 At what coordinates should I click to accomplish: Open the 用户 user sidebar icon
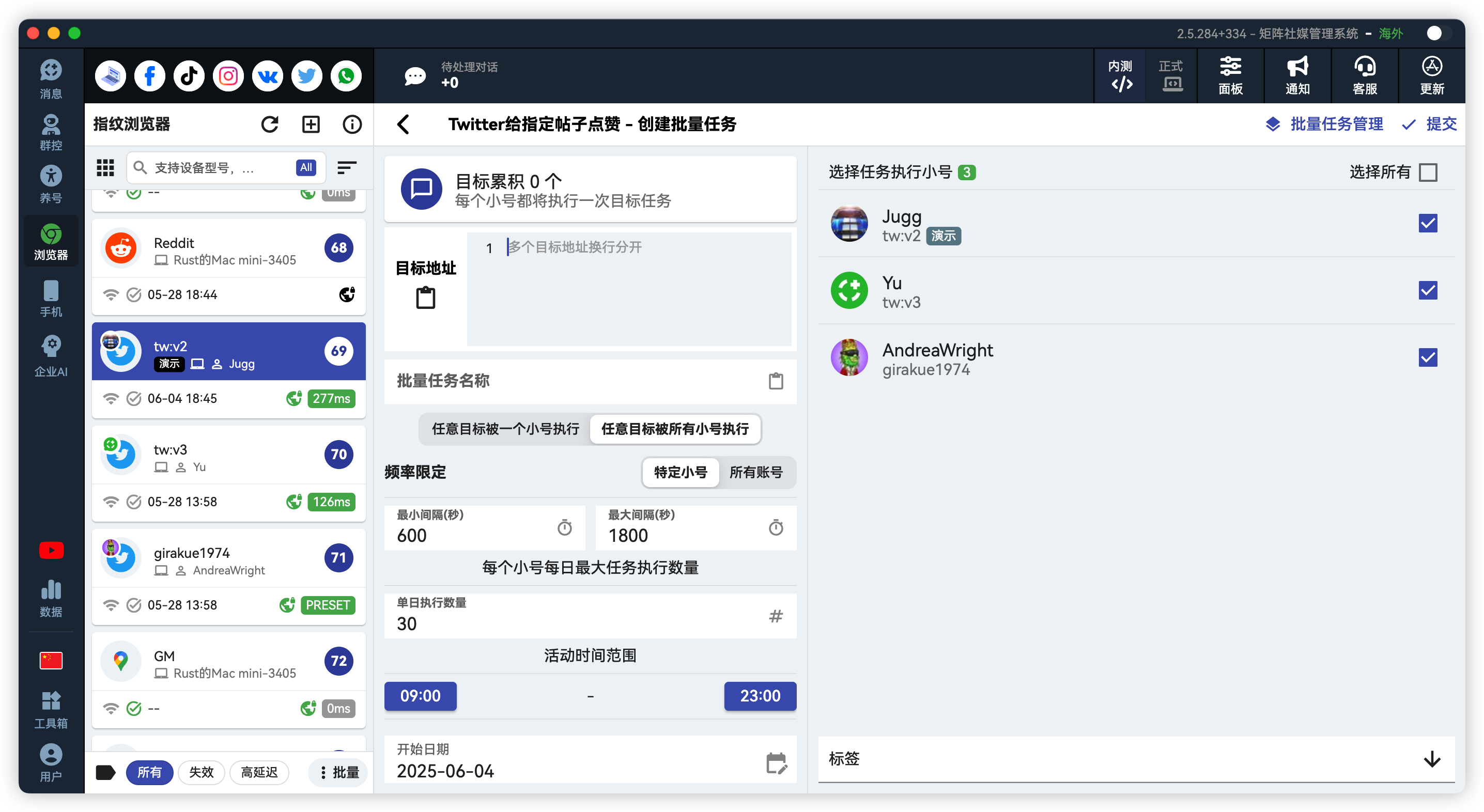[51, 762]
